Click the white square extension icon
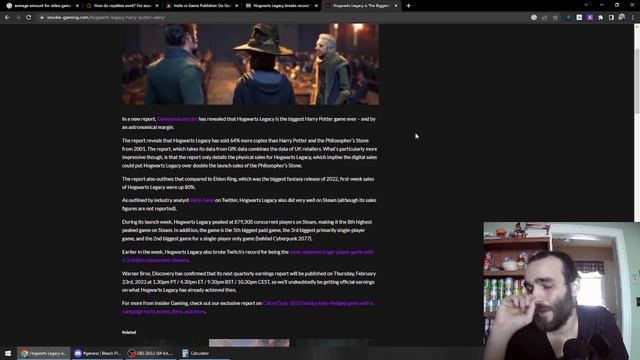The image size is (640, 360). (x=579, y=18)
